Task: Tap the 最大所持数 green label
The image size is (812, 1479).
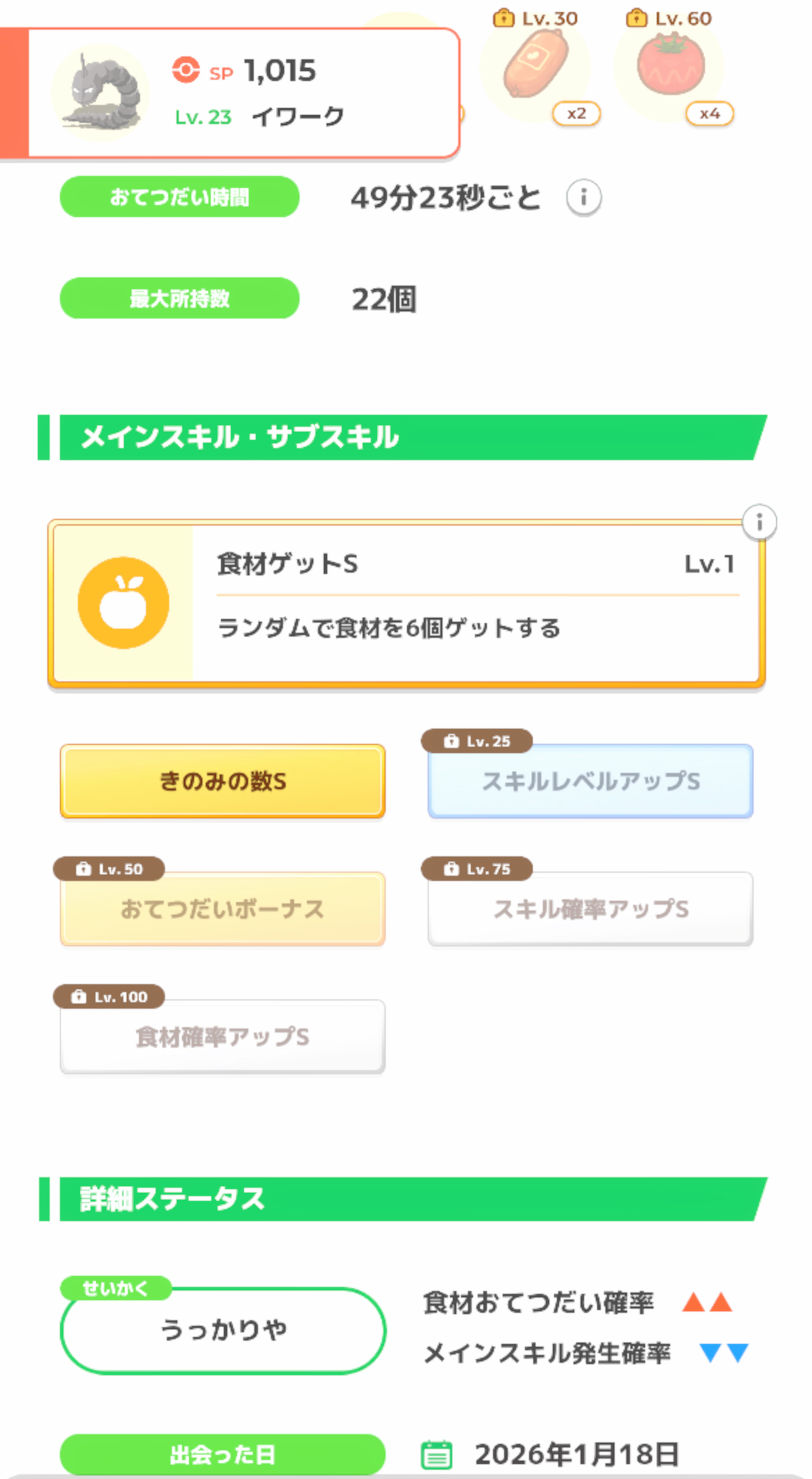Action: tap(179, 299)
